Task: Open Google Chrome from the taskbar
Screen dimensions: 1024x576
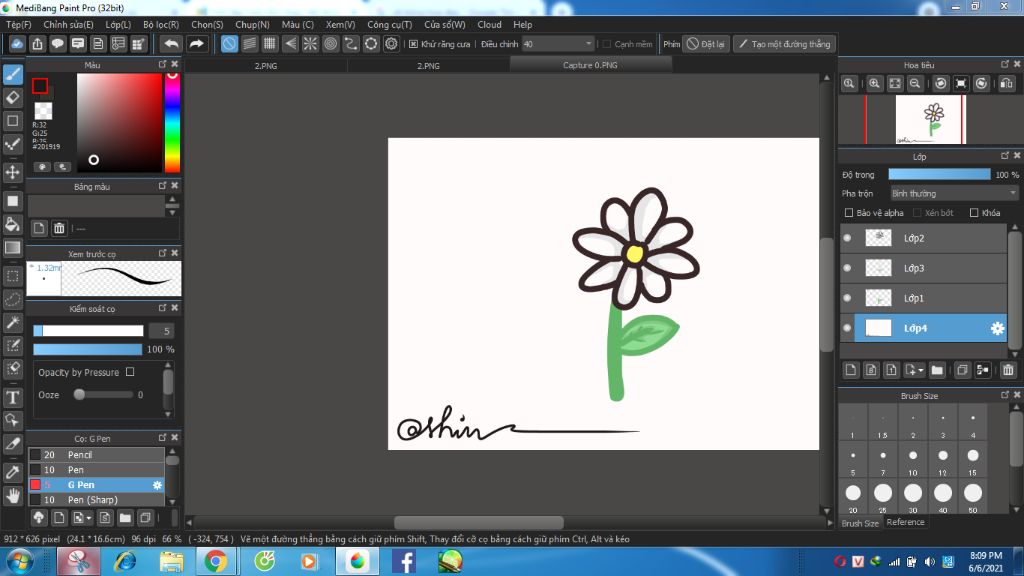Action: (216, 561)
